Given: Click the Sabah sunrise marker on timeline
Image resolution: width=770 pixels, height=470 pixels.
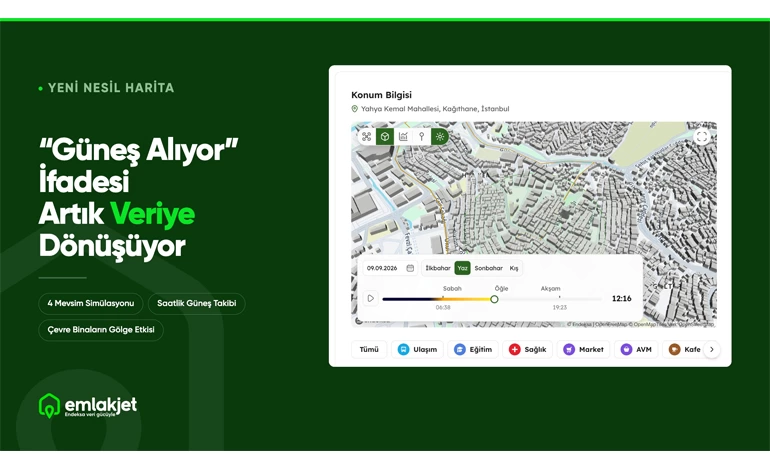Looking at the screenshot, I should (x=443, y=298).
